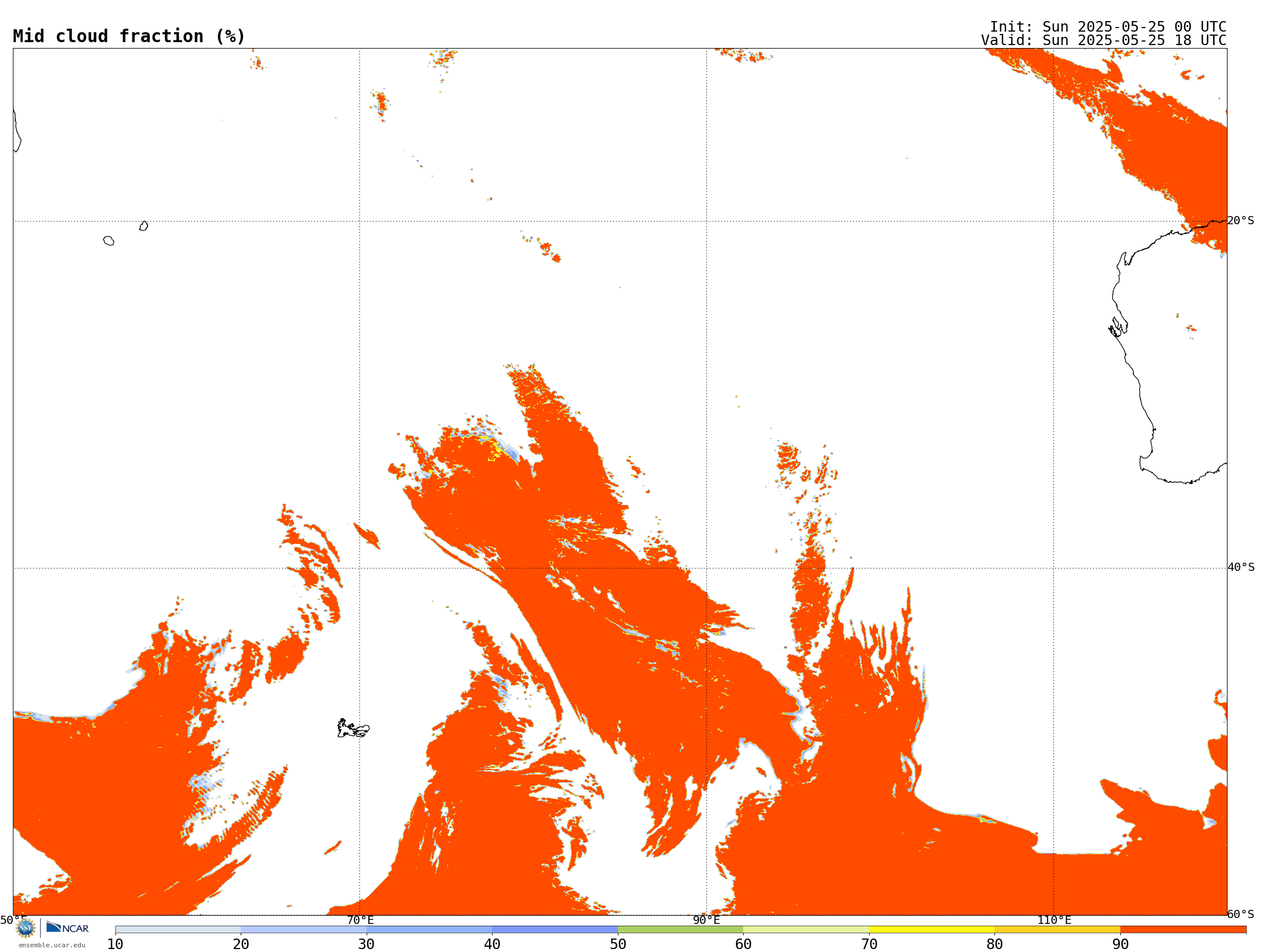Click the colorbar tick label 50
This screenshot has width=1265, height=952.
pos(618,944)
